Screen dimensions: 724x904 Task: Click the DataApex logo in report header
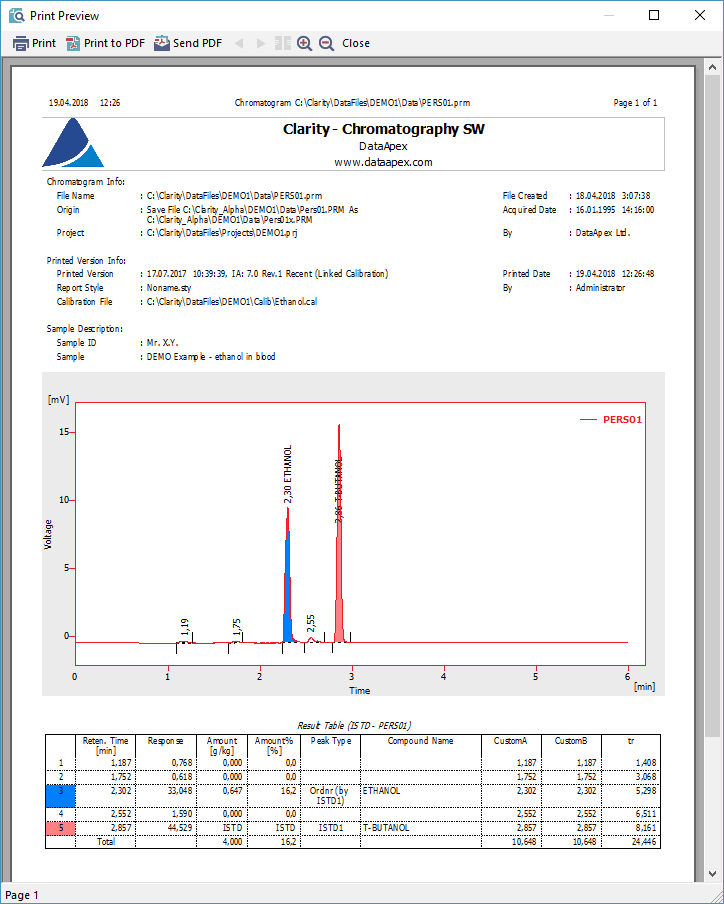73,144
